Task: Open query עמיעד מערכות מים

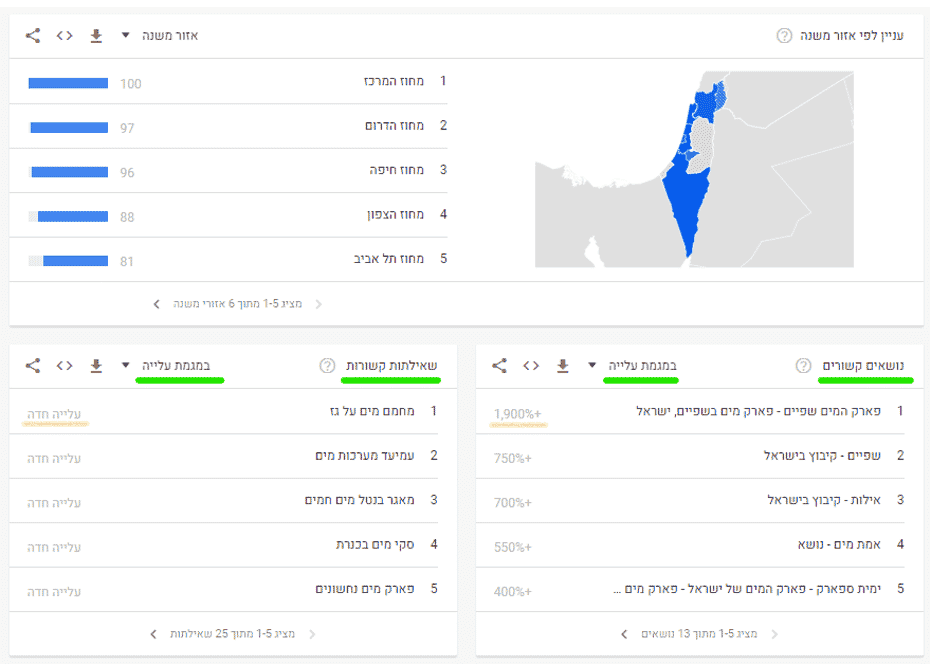Action: 365,455
